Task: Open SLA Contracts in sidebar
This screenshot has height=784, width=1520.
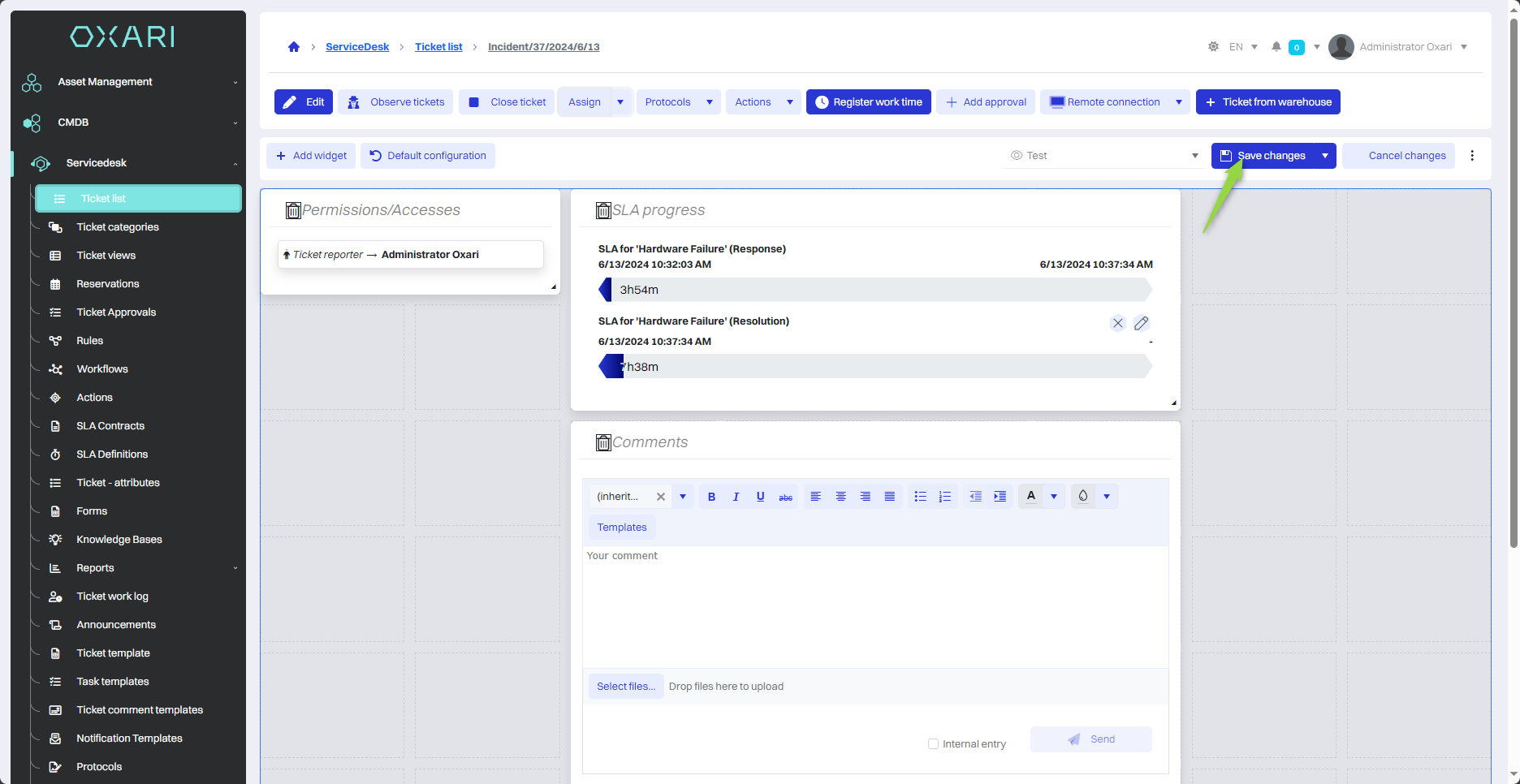Action: tap(110, 426)
